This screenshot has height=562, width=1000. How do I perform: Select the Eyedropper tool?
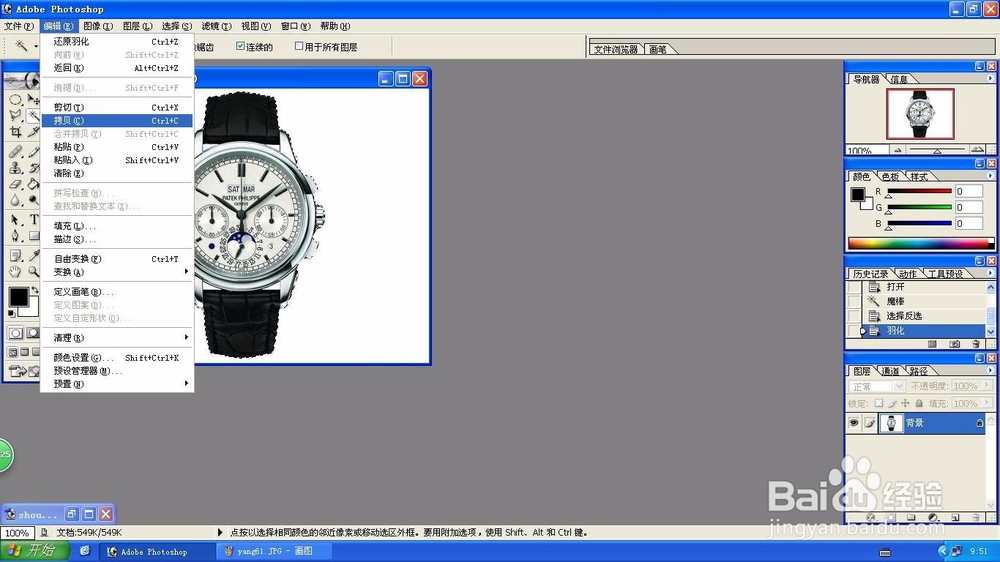[33, 256]
